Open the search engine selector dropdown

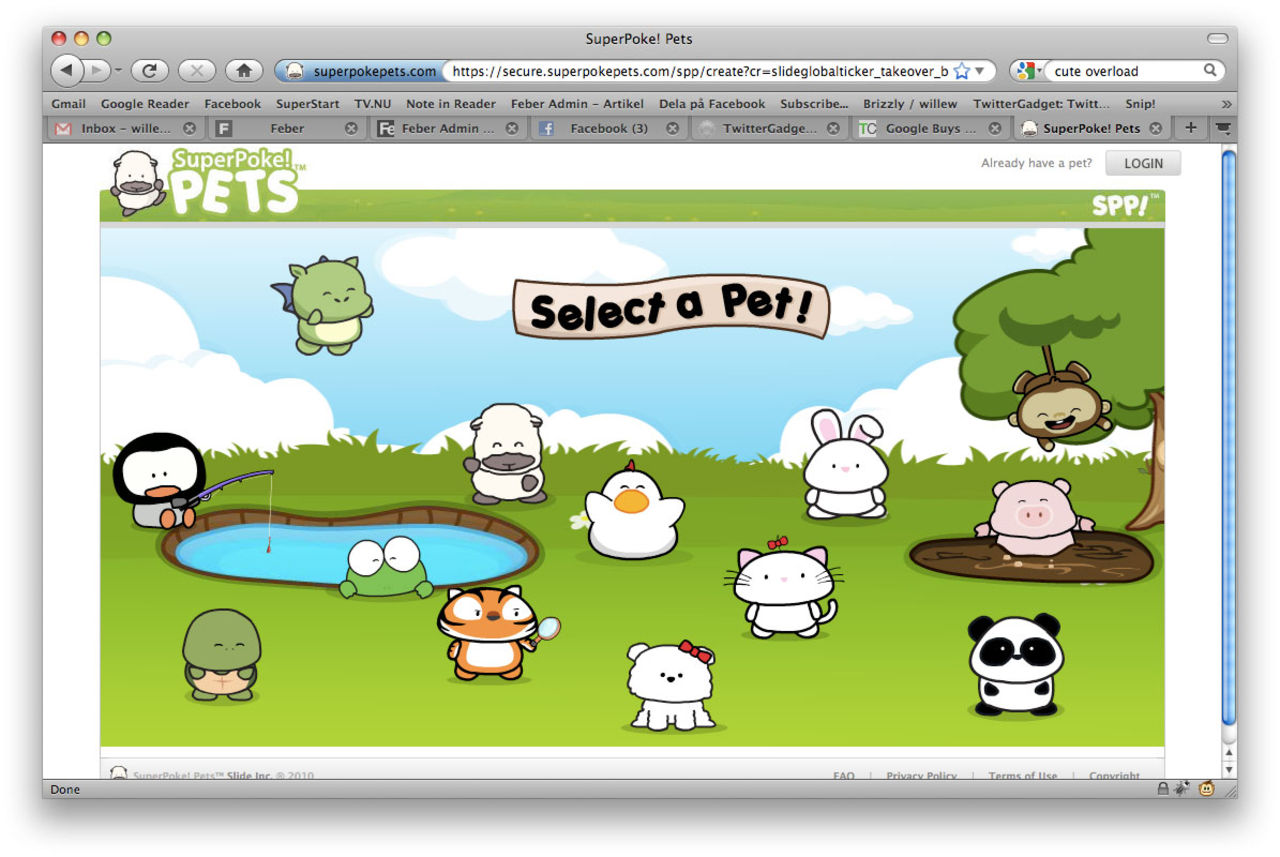[x=1029, y=71]
